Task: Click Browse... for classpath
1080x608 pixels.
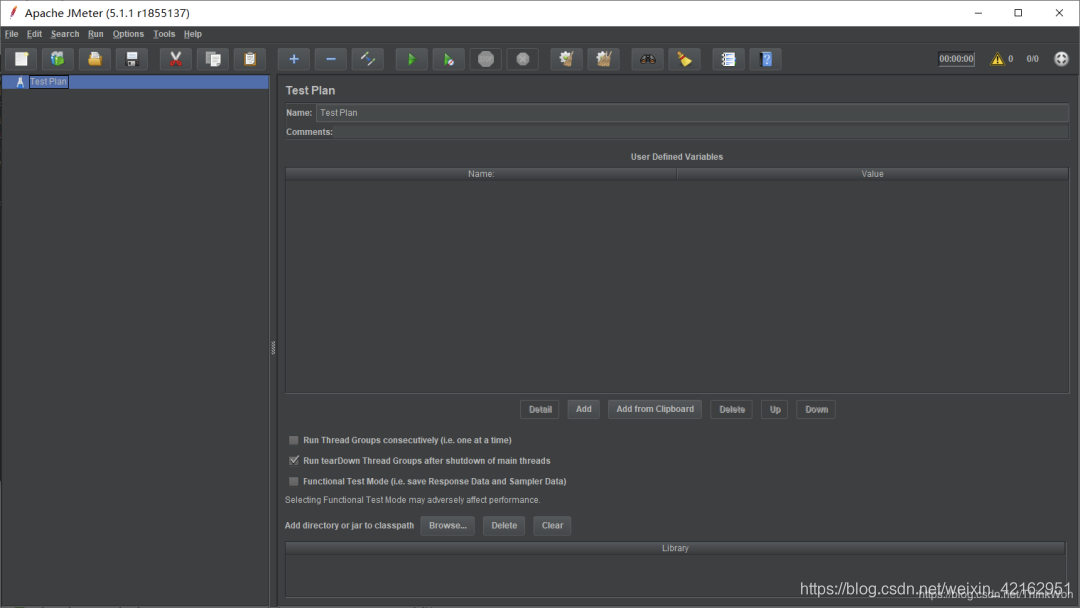Action: 448,526
